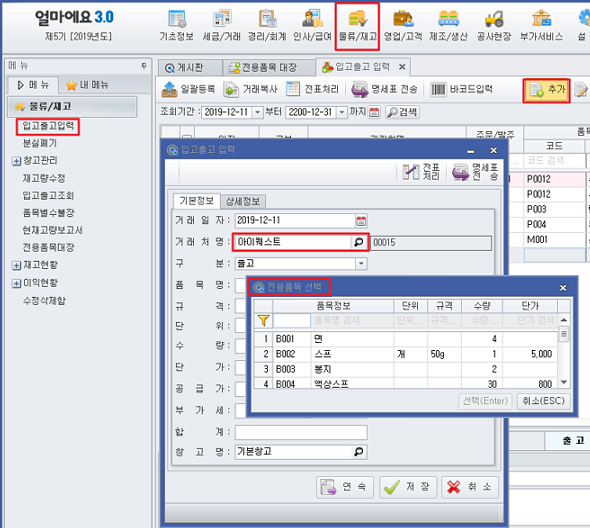Screen dimensions: 590x528
Task: Open the 세금/거래 main menu icon
Action: [222, 25]
